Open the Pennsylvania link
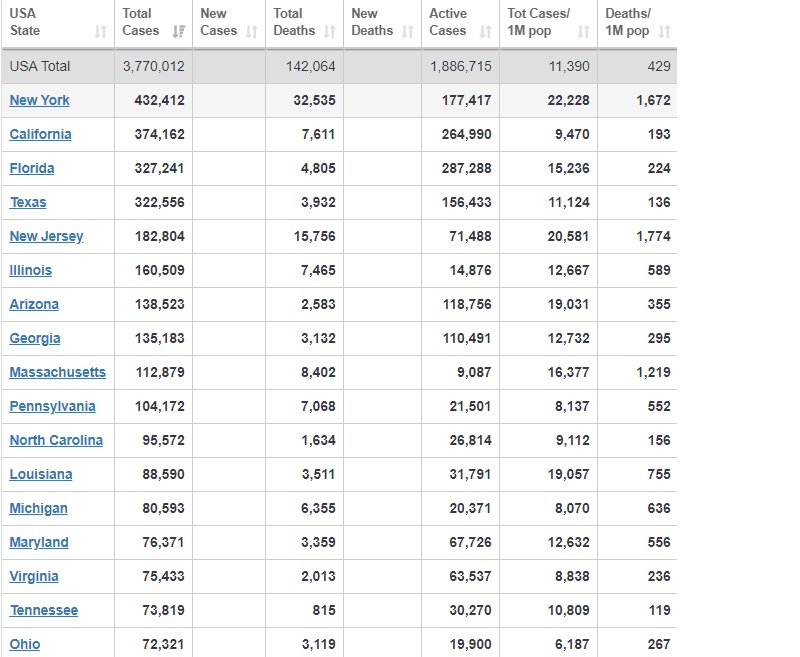This screenshot has width=800, height=657. pyautogui.click(x=52, y=406)
